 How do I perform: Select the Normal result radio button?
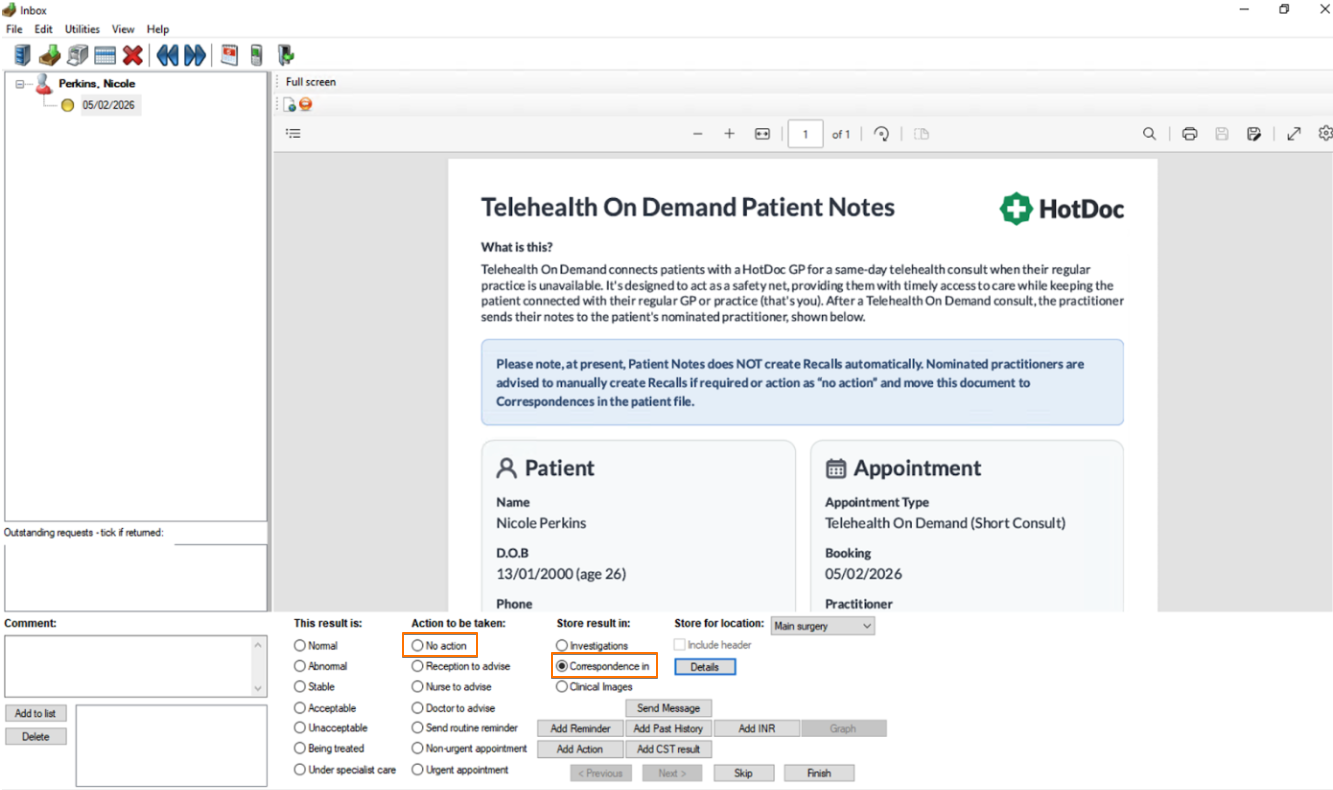(300, 646)
